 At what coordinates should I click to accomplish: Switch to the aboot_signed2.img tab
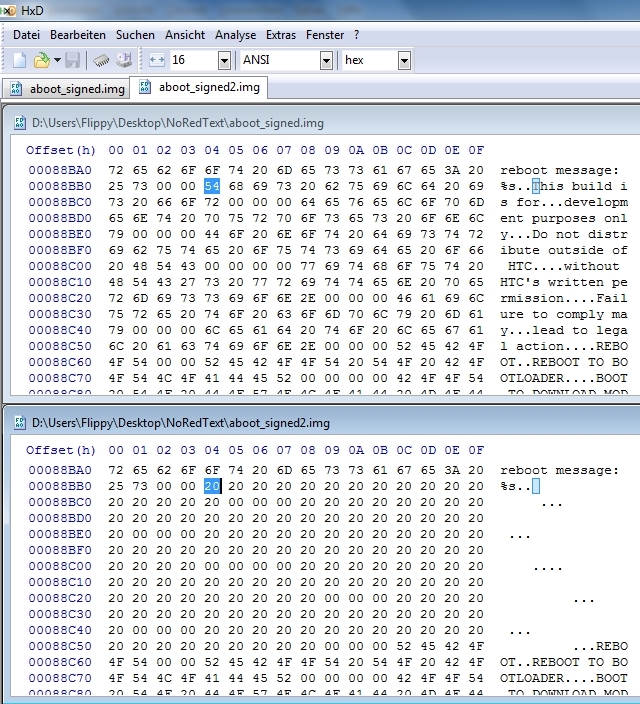pos(200,88)
